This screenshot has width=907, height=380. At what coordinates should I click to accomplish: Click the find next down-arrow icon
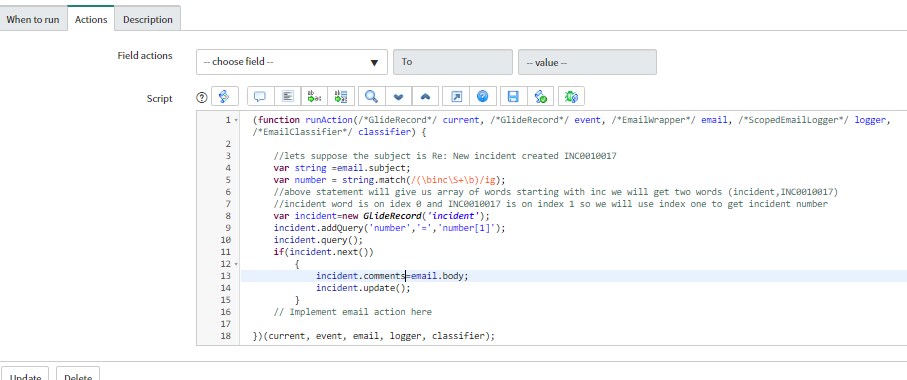pyautogui.click(x=398, y=96)
